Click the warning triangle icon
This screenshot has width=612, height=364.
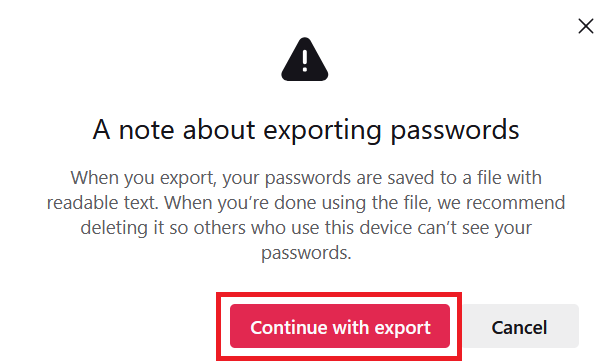coord(305,59)
